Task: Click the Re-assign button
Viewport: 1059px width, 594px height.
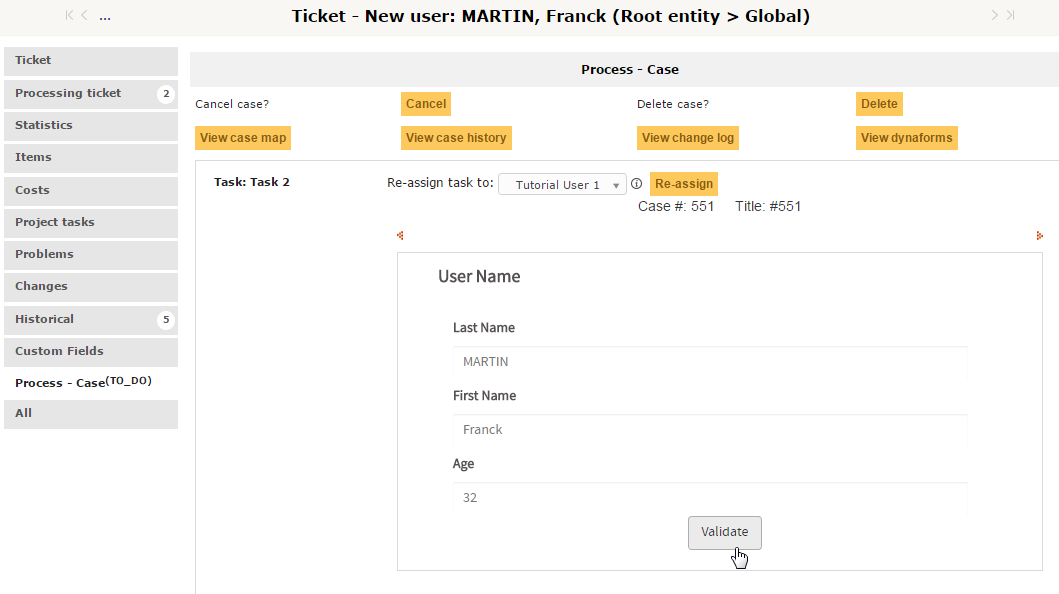Action: coord(684,184)
